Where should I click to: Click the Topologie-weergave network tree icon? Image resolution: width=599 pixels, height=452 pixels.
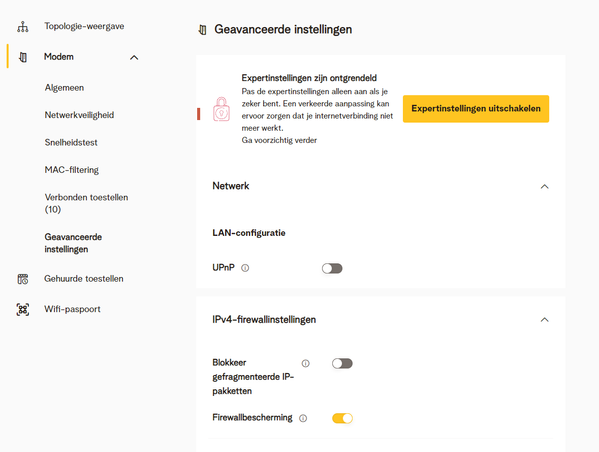coord(23,27)
